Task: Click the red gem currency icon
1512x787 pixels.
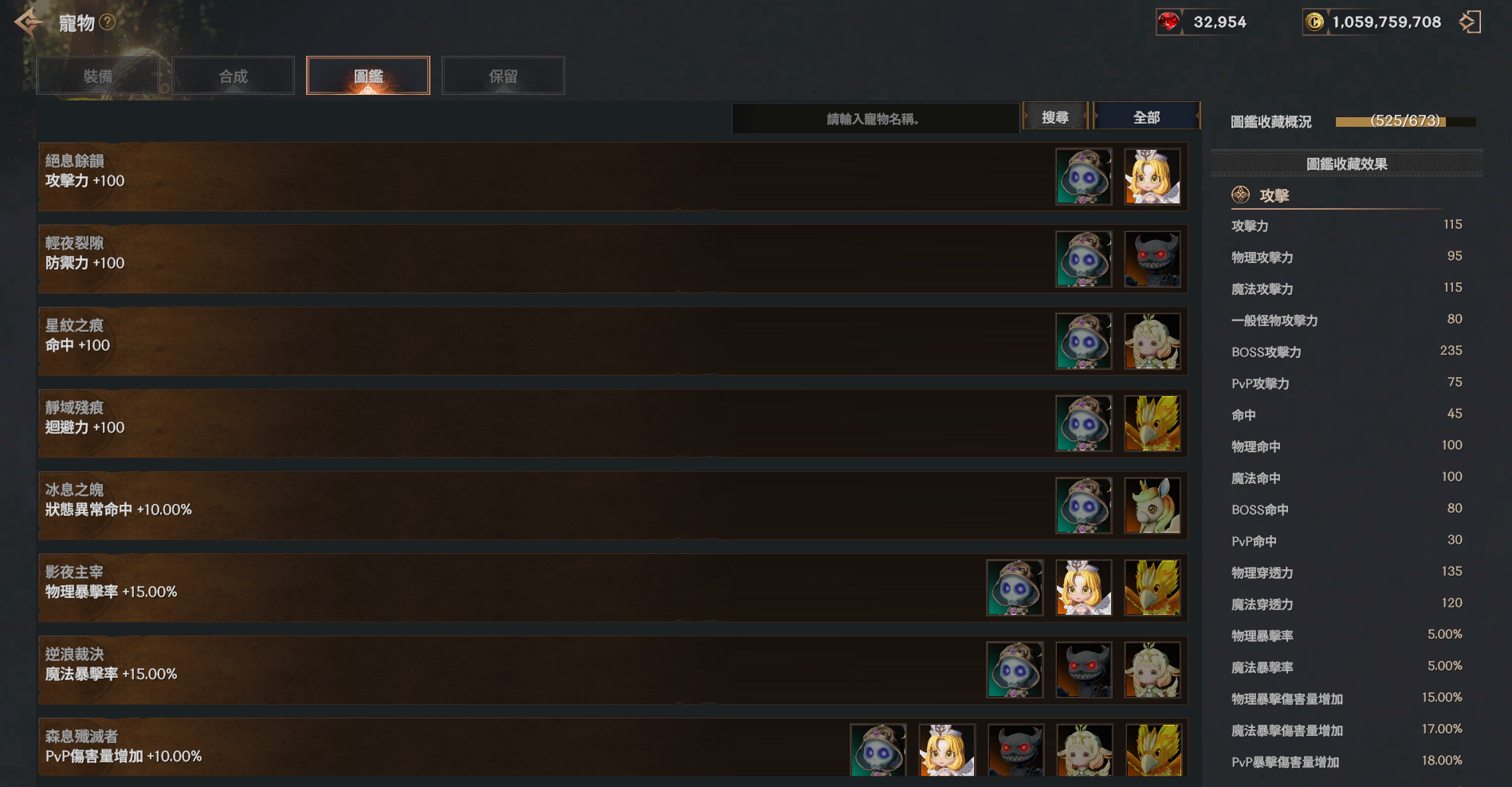Action: 1169,22
